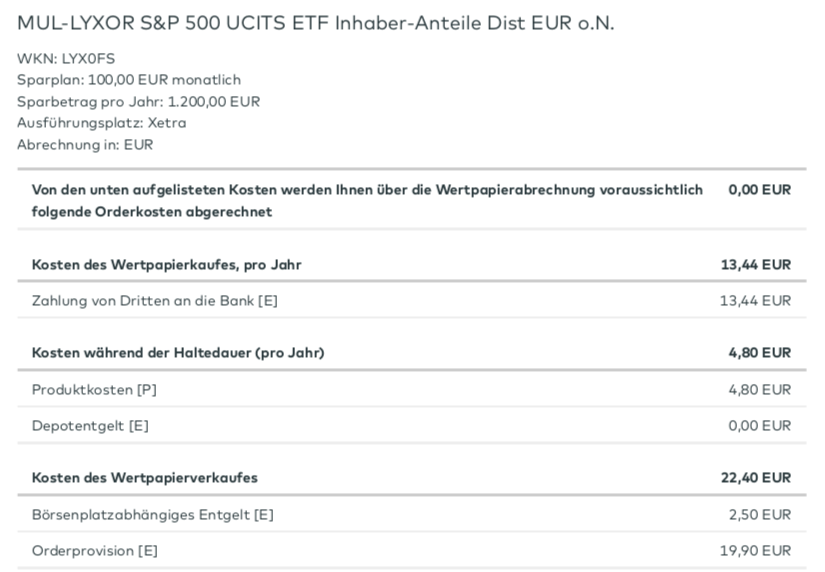This screenshot has width=825, height=572.
Task: Click the Orderkosten abgerechnet header sentence
Action: click(x=367, y=200)
